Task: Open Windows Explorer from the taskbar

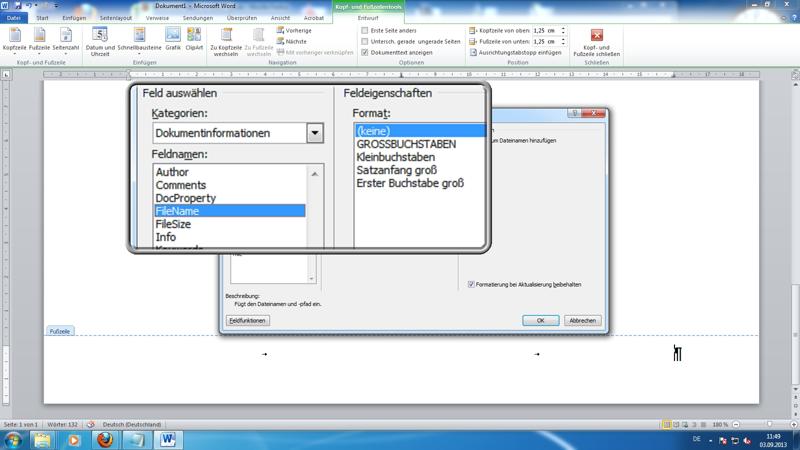Action: (x=42, y=440)
